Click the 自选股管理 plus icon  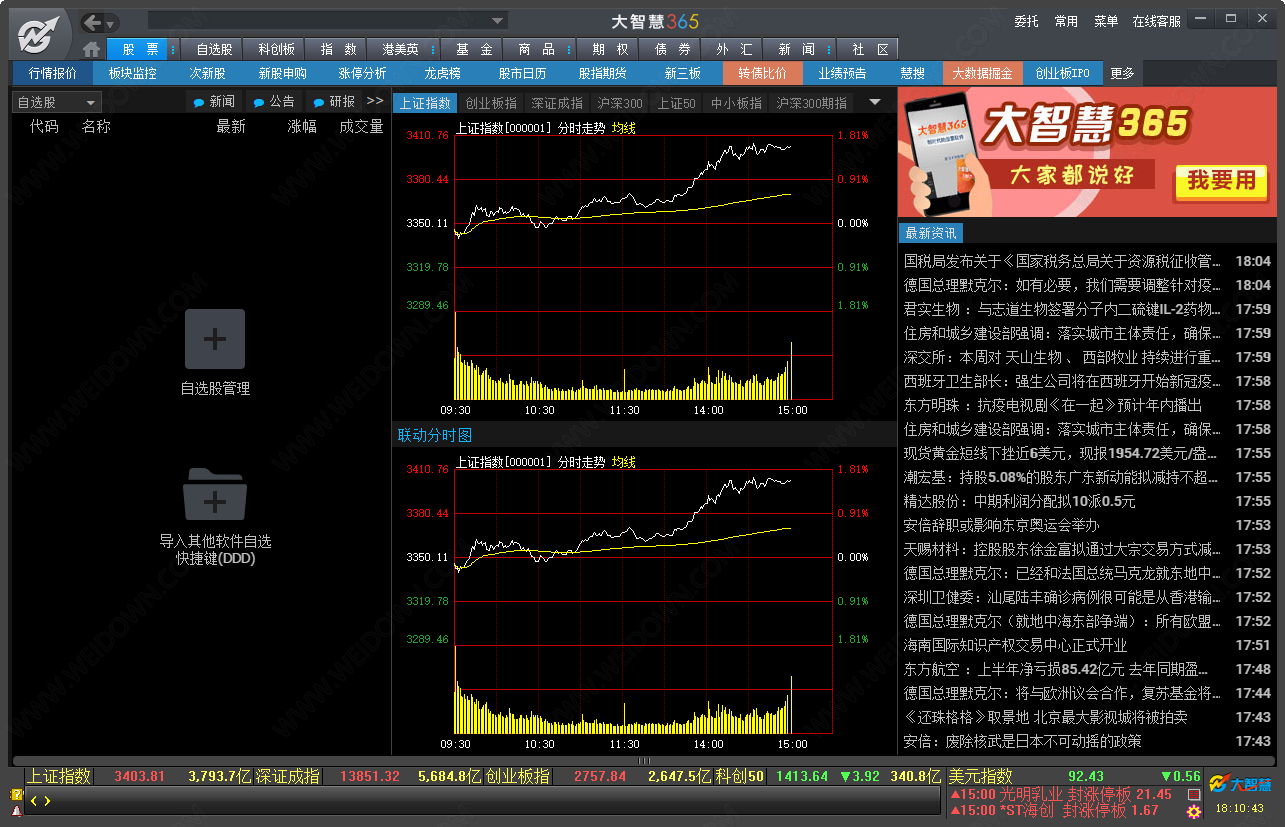pos(215,339)
